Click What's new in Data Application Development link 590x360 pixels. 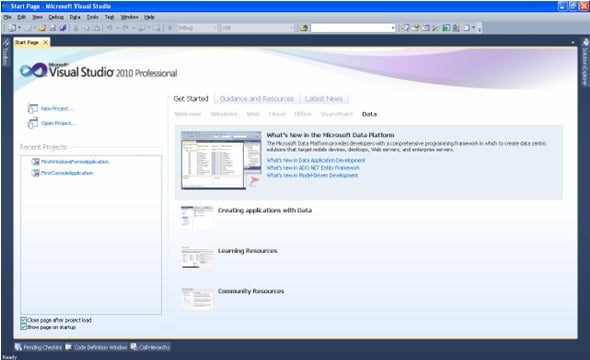(316, 160)
